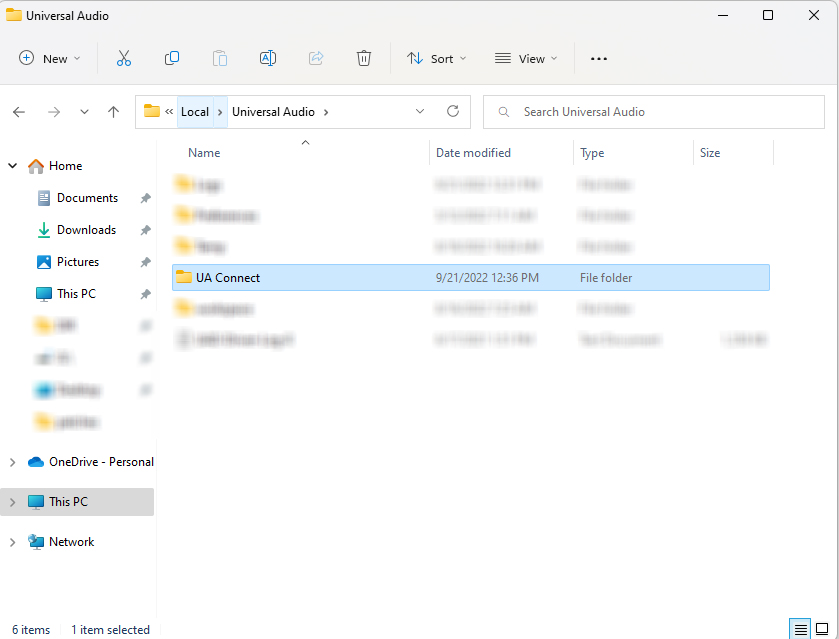The image size is (839, 639).
Task: Open the View menu
Action: pos(526,59)
